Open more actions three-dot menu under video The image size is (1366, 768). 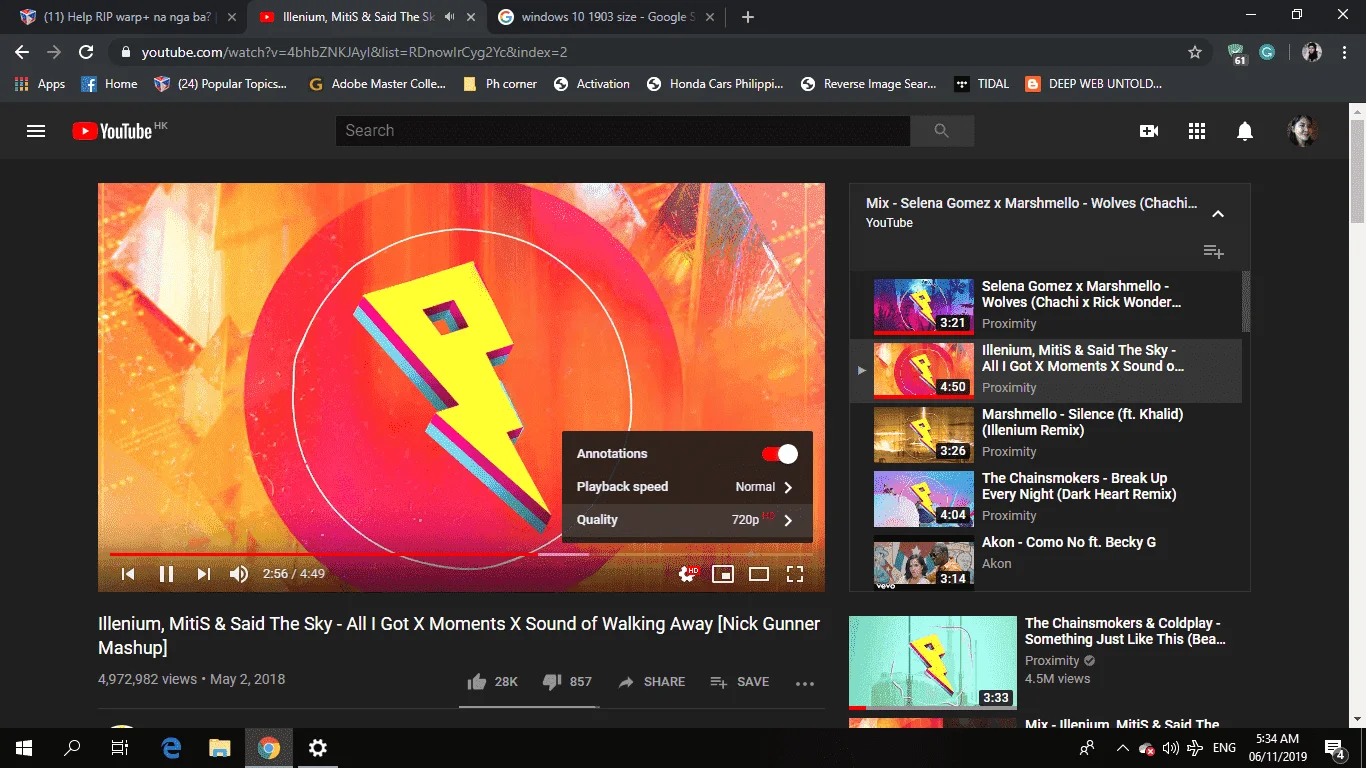click(x=805, y=683)
